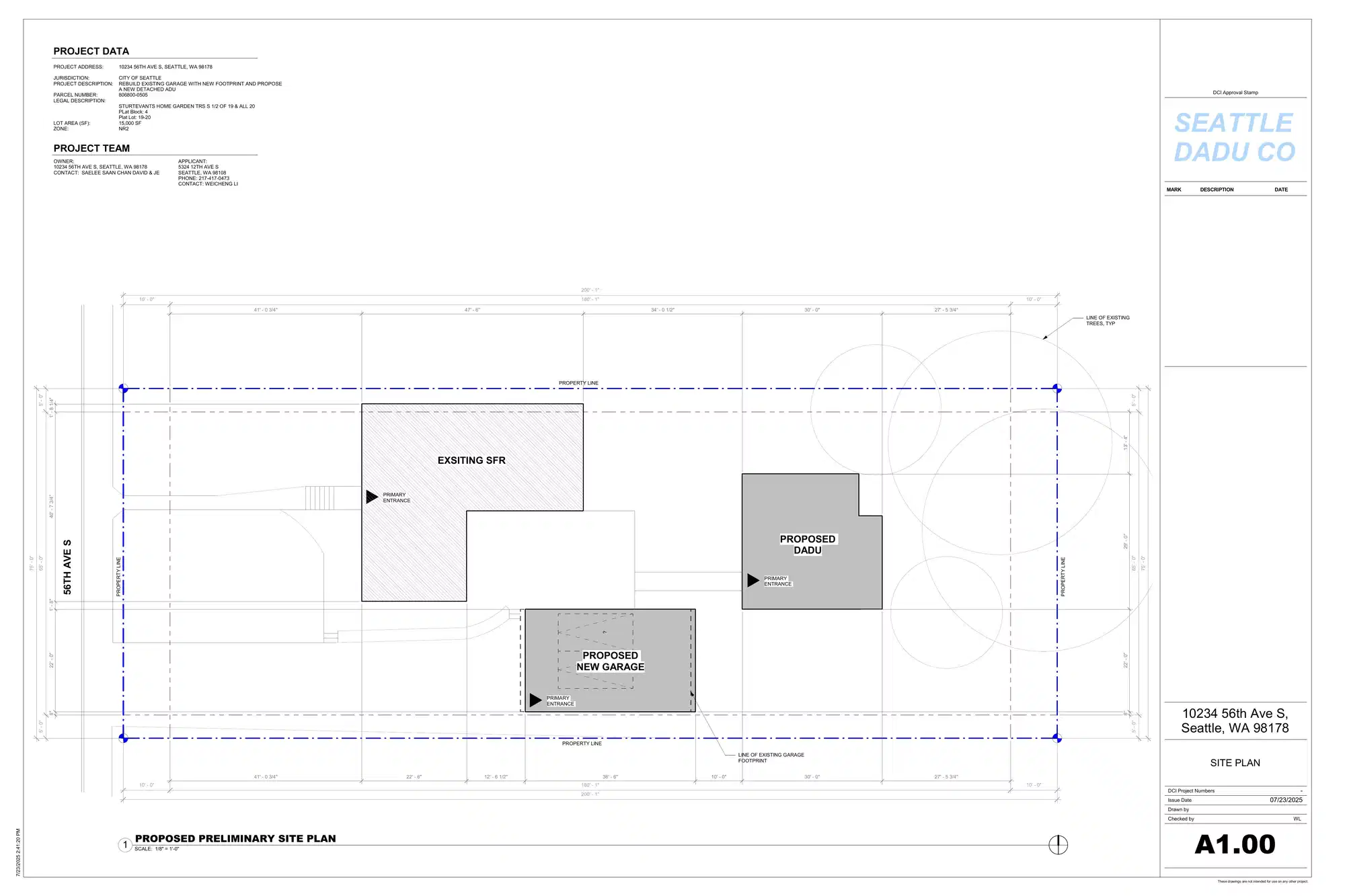Click the Checked by initials WL

[x=1297, y=819]
